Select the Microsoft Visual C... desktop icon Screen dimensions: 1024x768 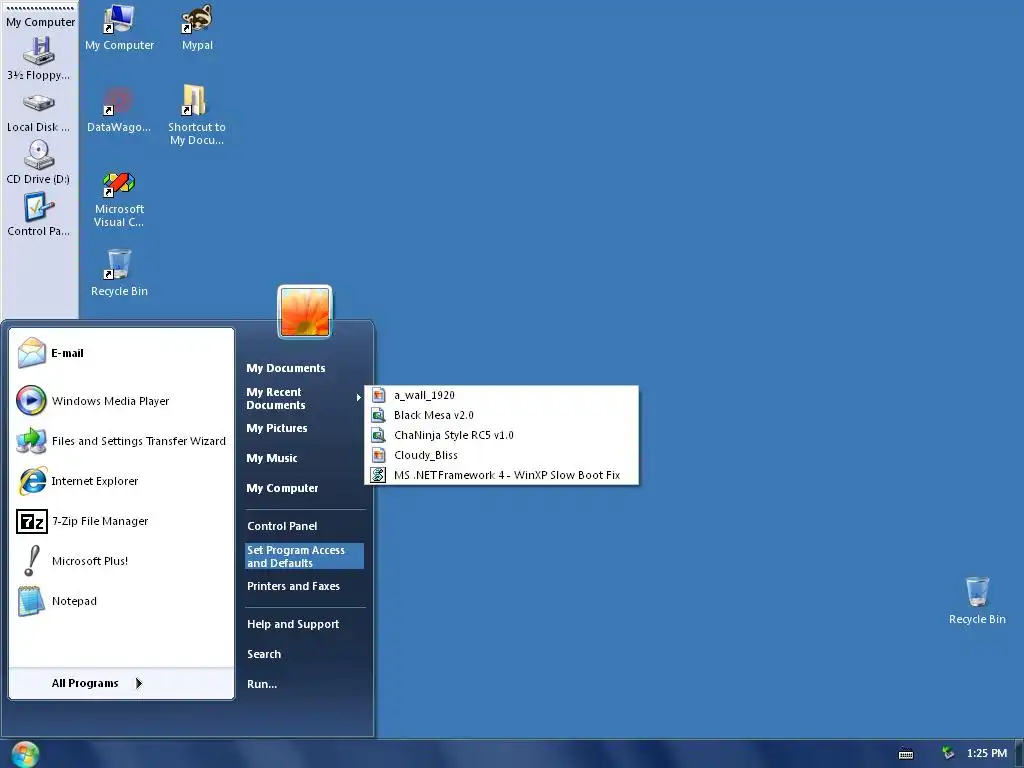click(x=119, y=184)
